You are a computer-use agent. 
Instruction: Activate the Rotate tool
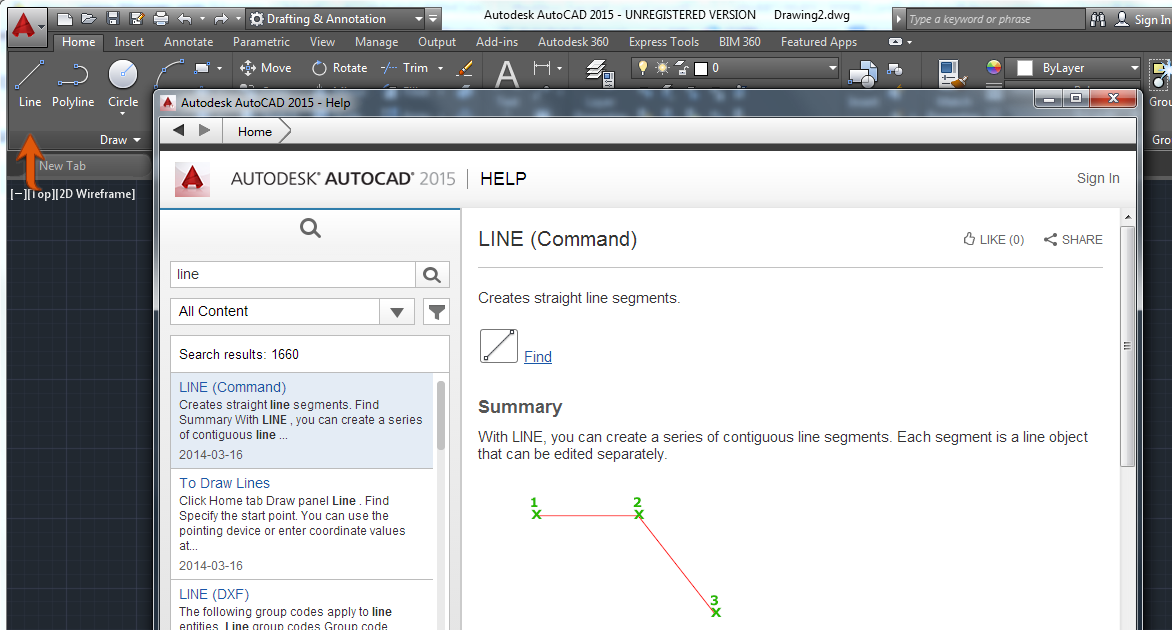[340, 68]
